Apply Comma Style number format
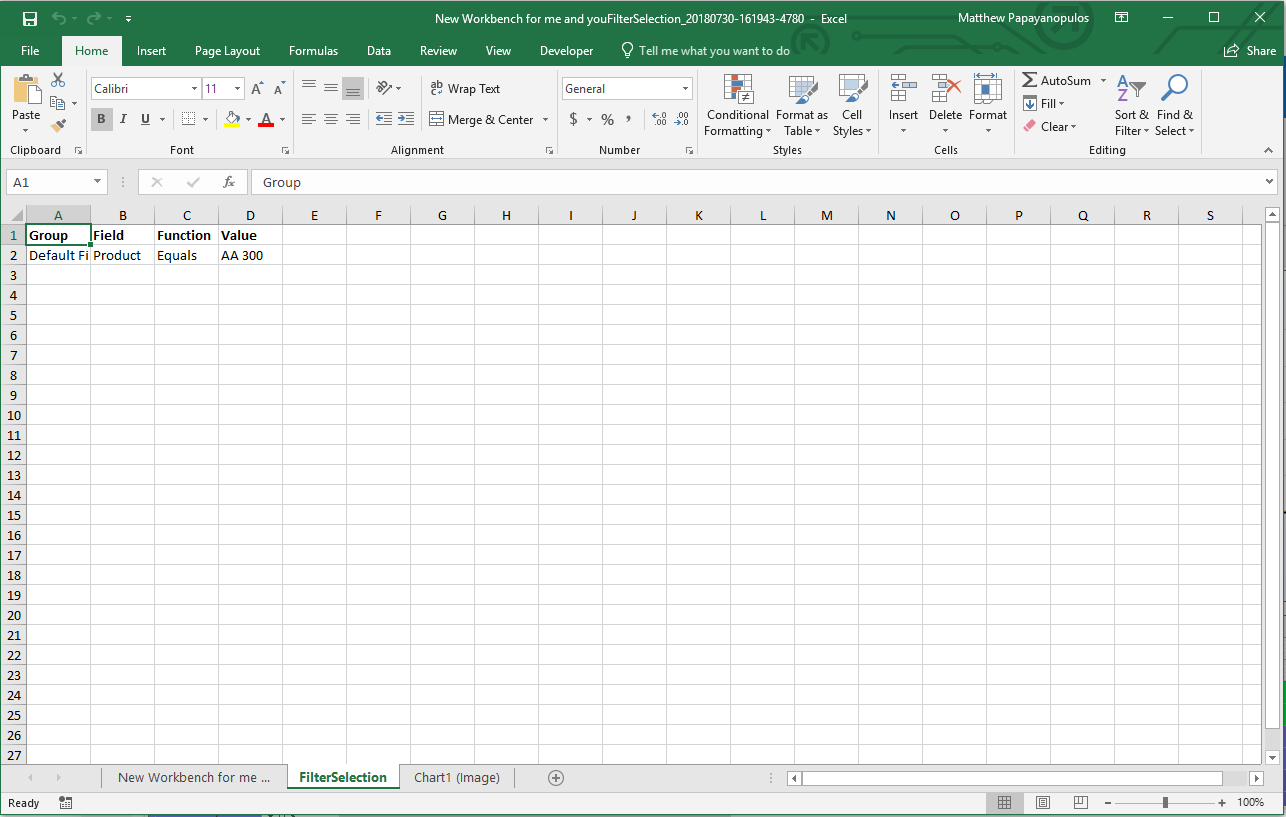 click(628, 119)
